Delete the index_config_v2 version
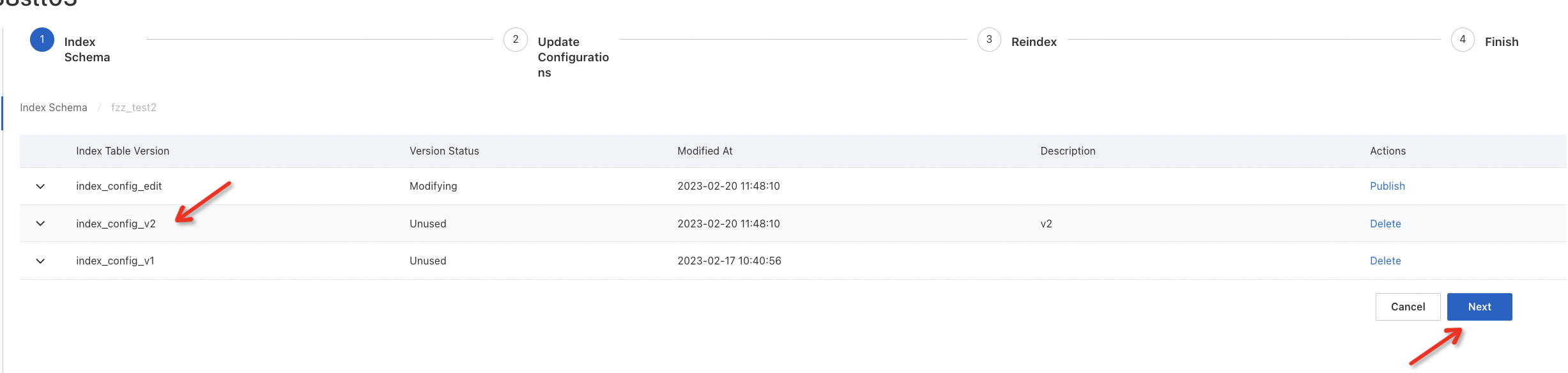Image resolution: width=1568 pixels, height=373 pixels. pos(1385,224)
